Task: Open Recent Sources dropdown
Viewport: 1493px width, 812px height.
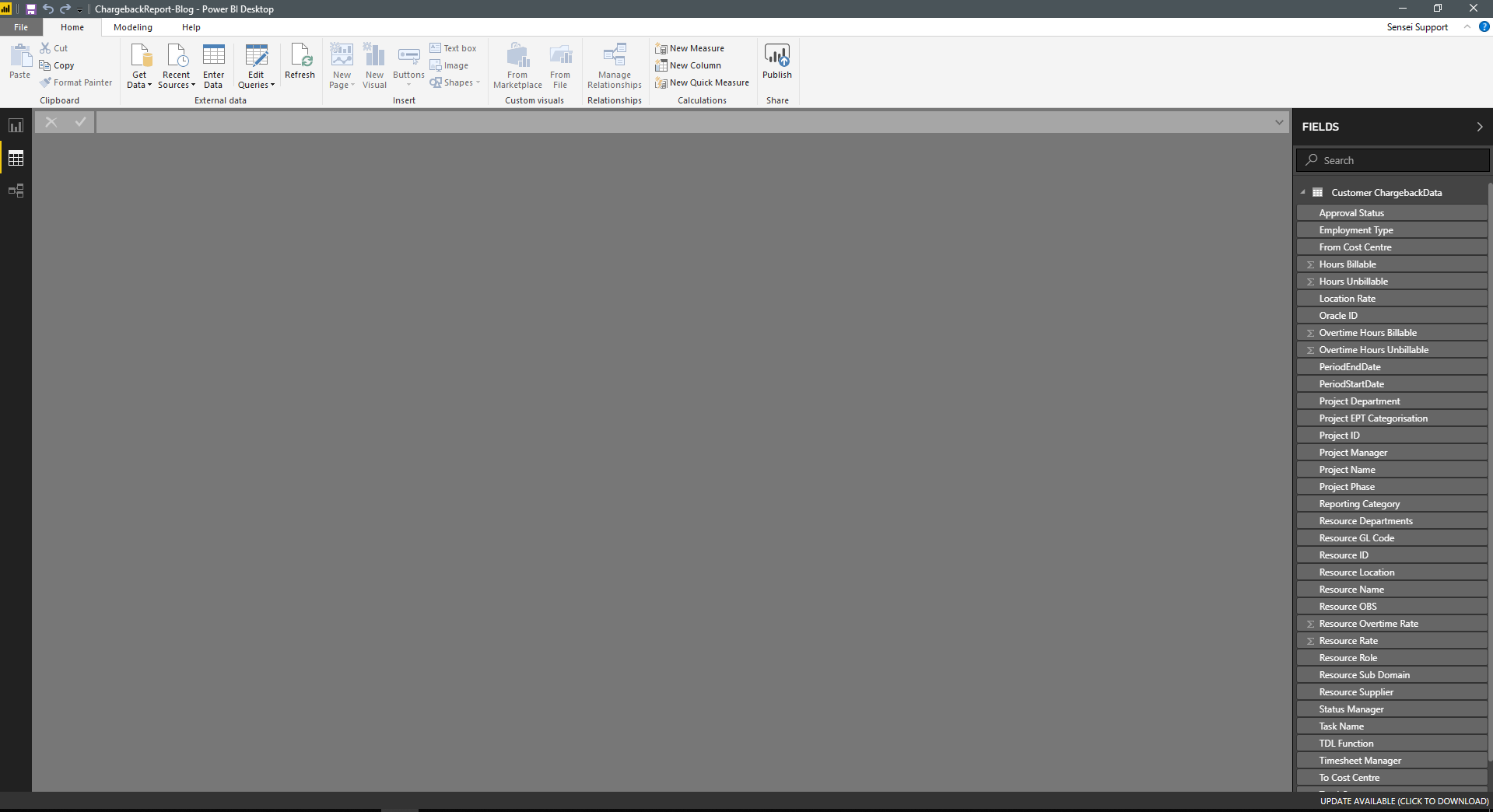Action: [x=177, y=66]
